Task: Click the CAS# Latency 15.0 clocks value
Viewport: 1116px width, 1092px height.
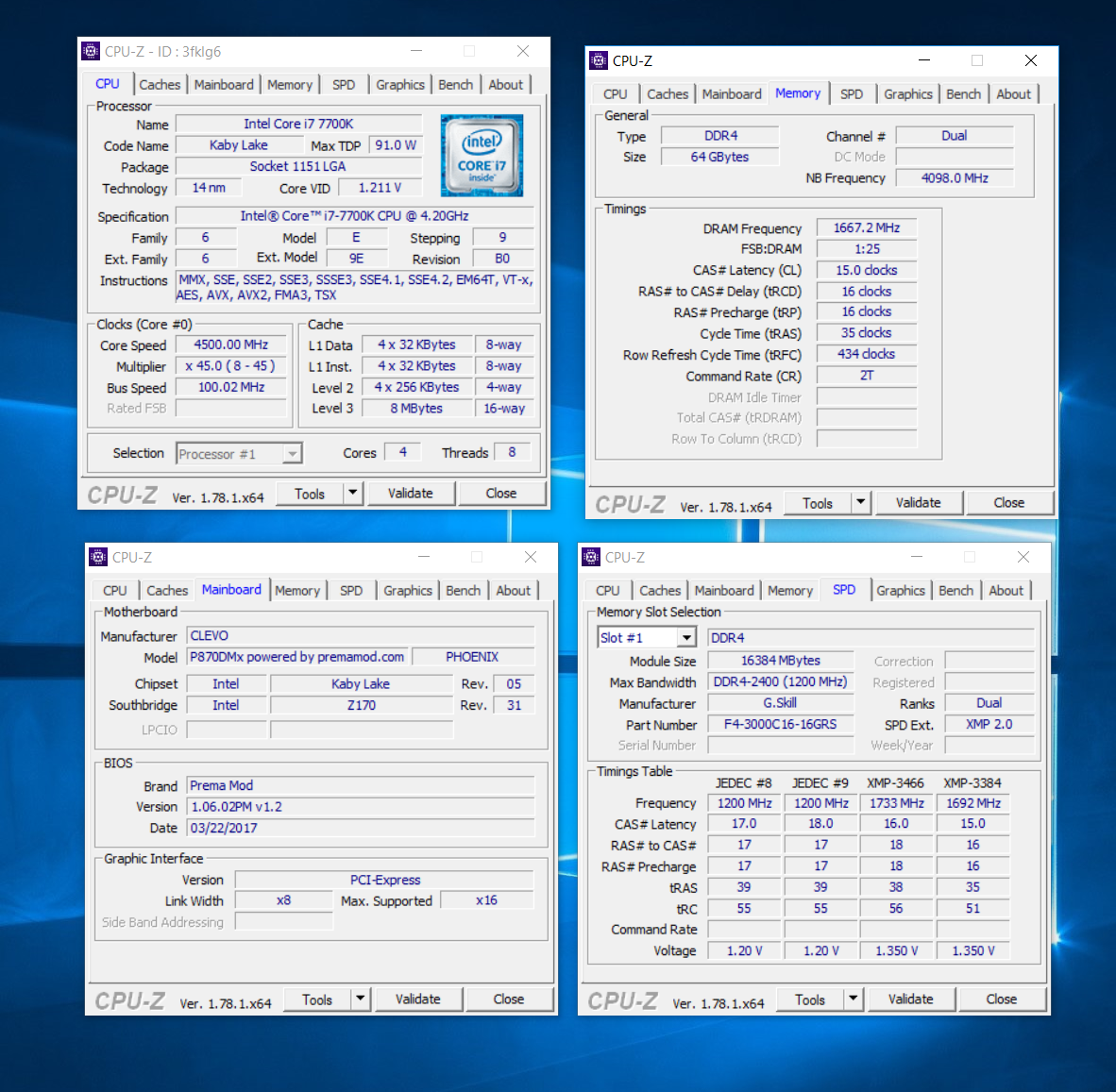Action: [x=866, y=270]
